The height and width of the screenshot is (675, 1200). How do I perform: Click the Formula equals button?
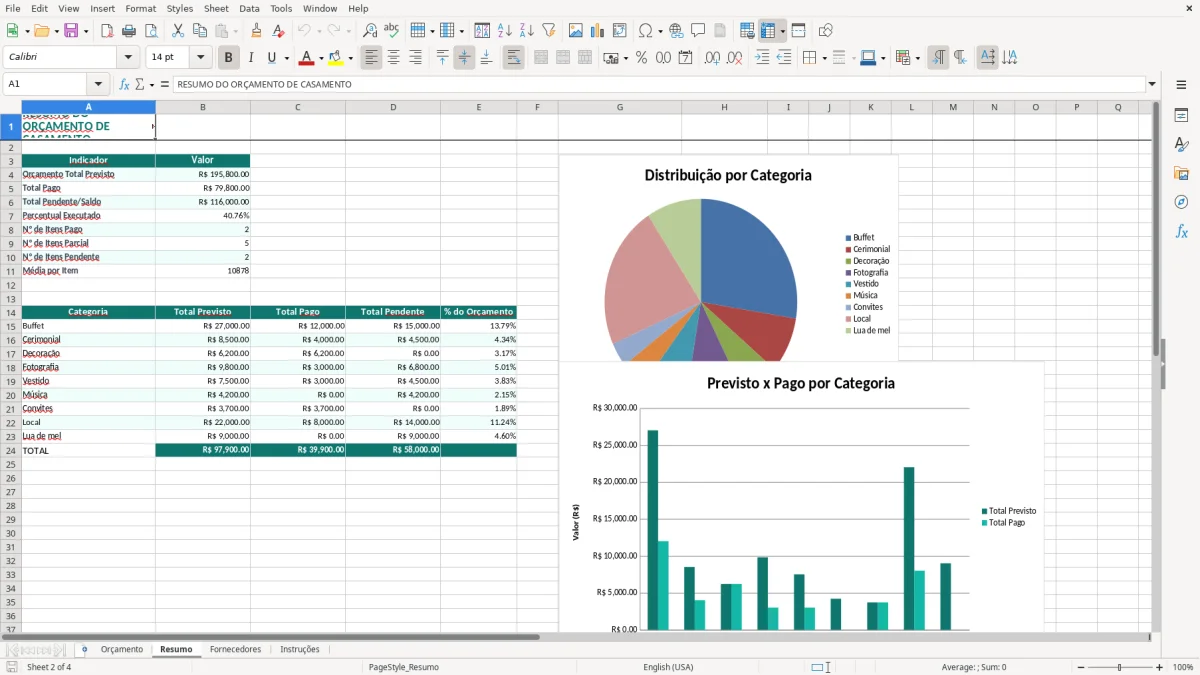165,85
